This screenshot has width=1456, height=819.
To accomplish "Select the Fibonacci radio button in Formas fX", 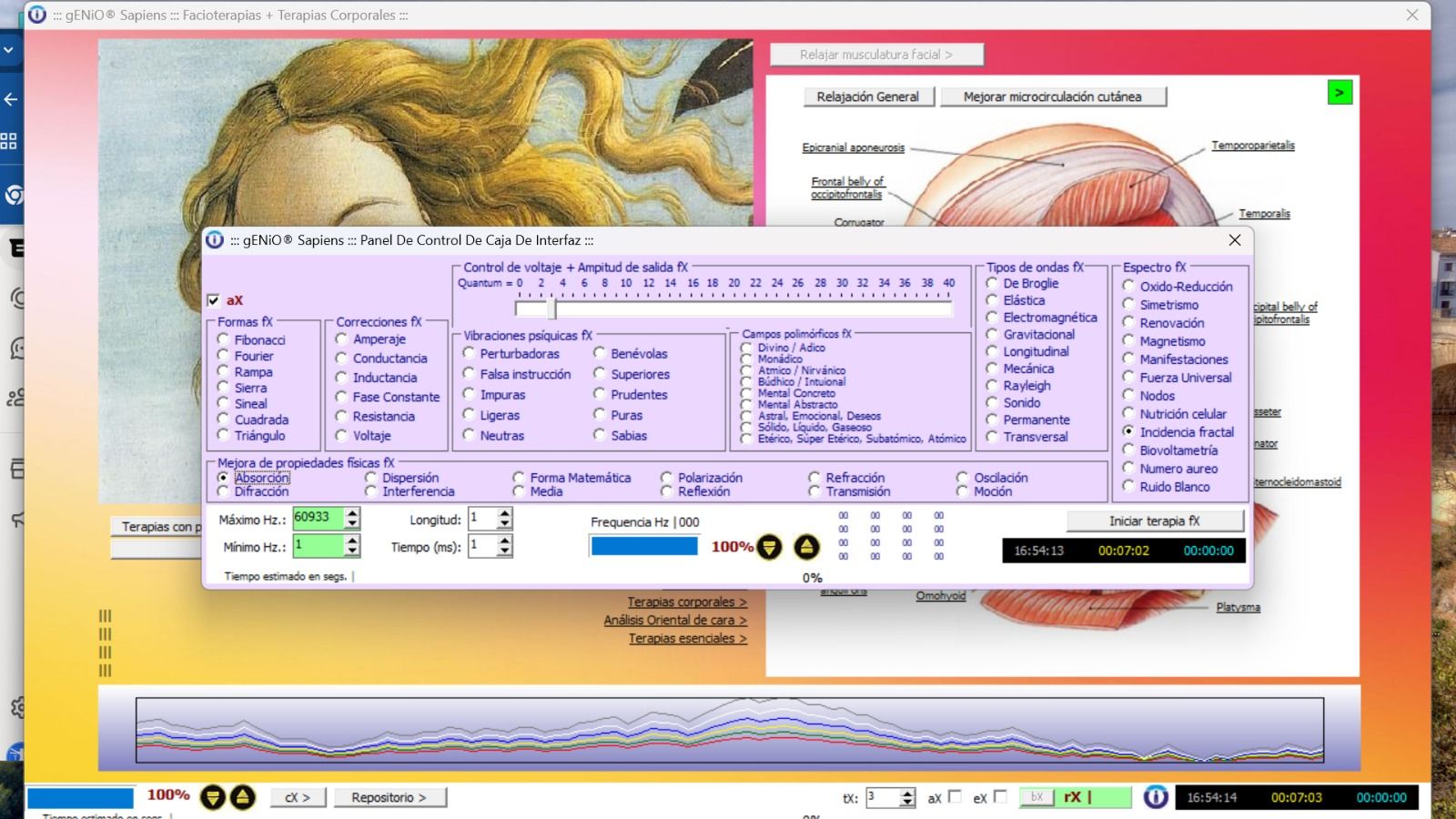I will 223,339.
